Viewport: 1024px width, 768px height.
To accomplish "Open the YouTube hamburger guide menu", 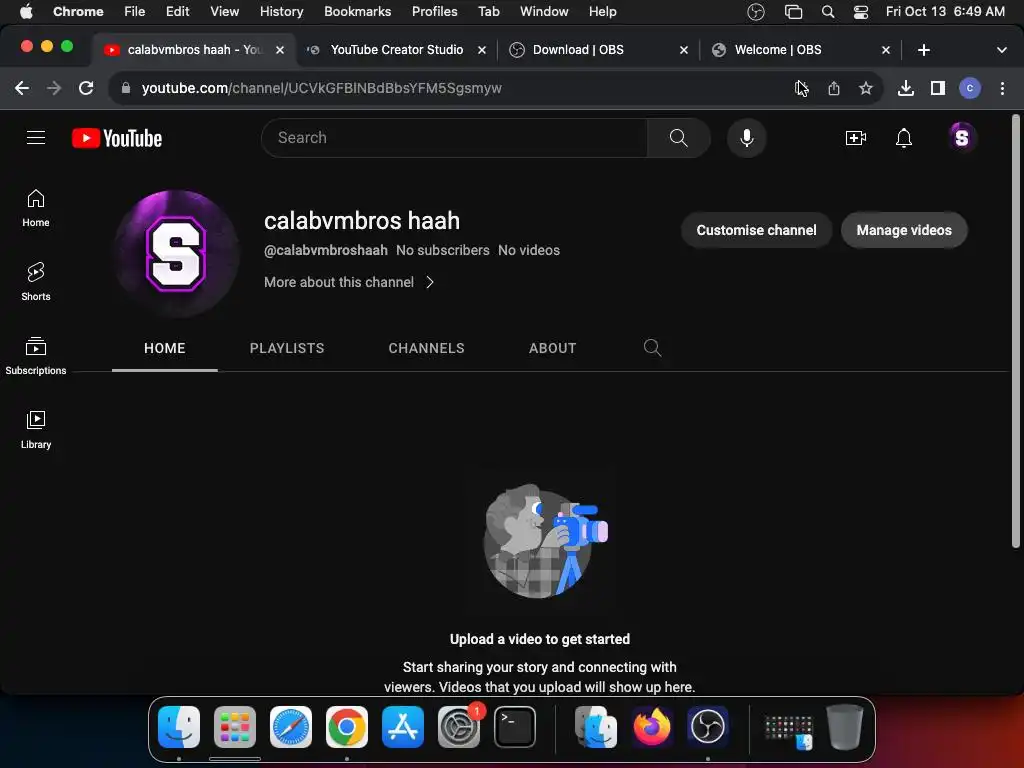I will click(x=36, y=138).
